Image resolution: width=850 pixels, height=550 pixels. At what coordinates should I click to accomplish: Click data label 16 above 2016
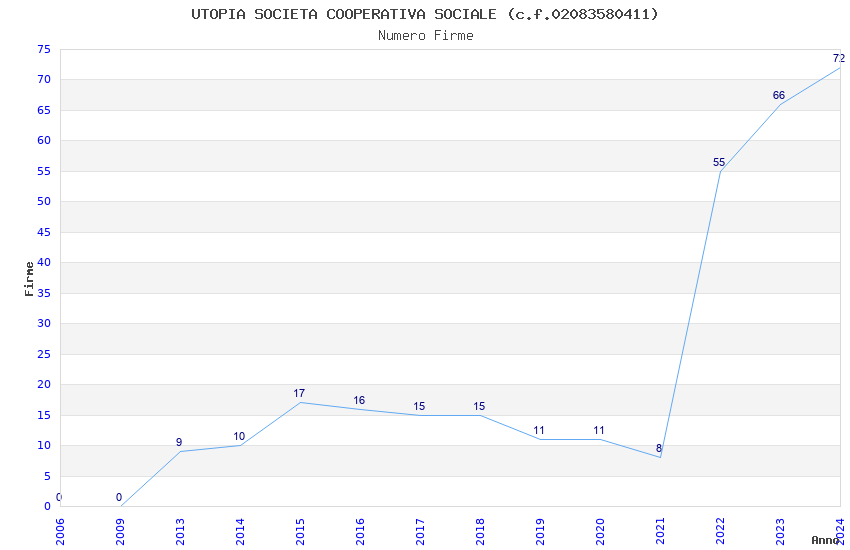coord(359,400)
